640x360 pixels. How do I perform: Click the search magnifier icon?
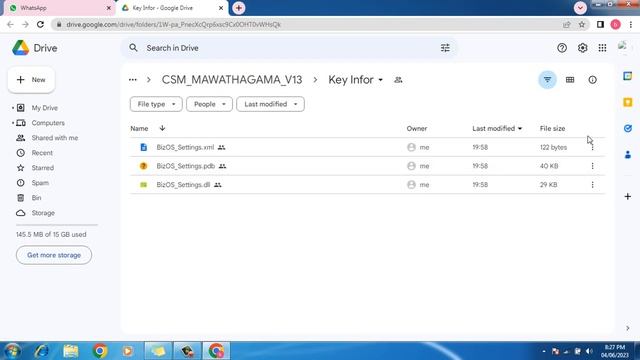click(x=133, y=48)
